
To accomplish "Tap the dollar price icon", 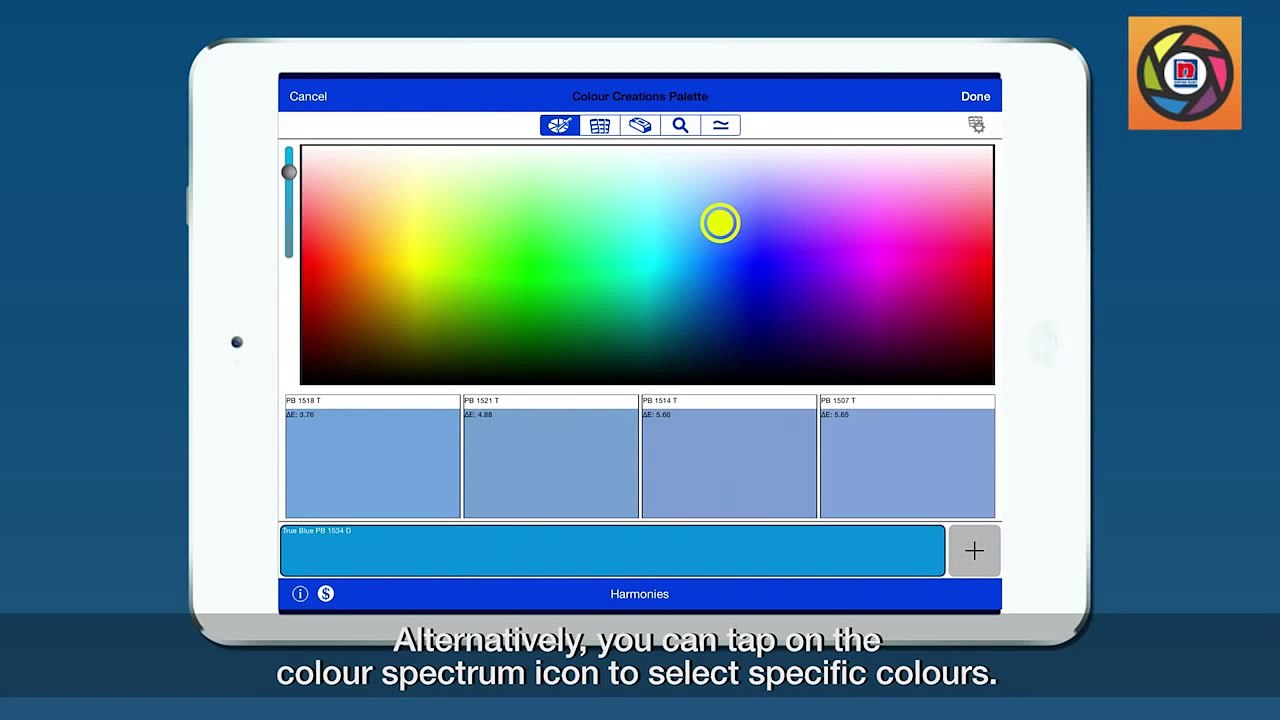I will 326,594.
